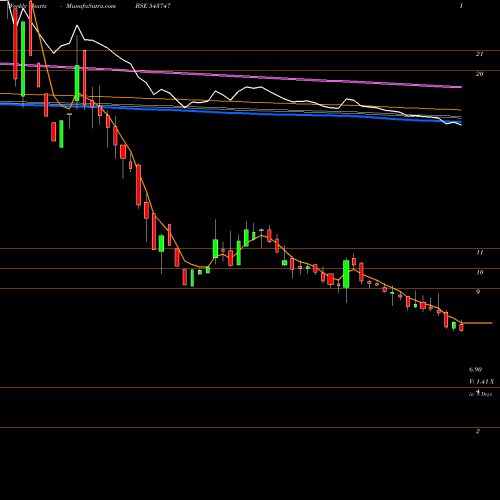Image resolution: width=500 pixels, height=500 pixels.
Task: Click the "Weekly charts" title label
Action: [27, 6]
